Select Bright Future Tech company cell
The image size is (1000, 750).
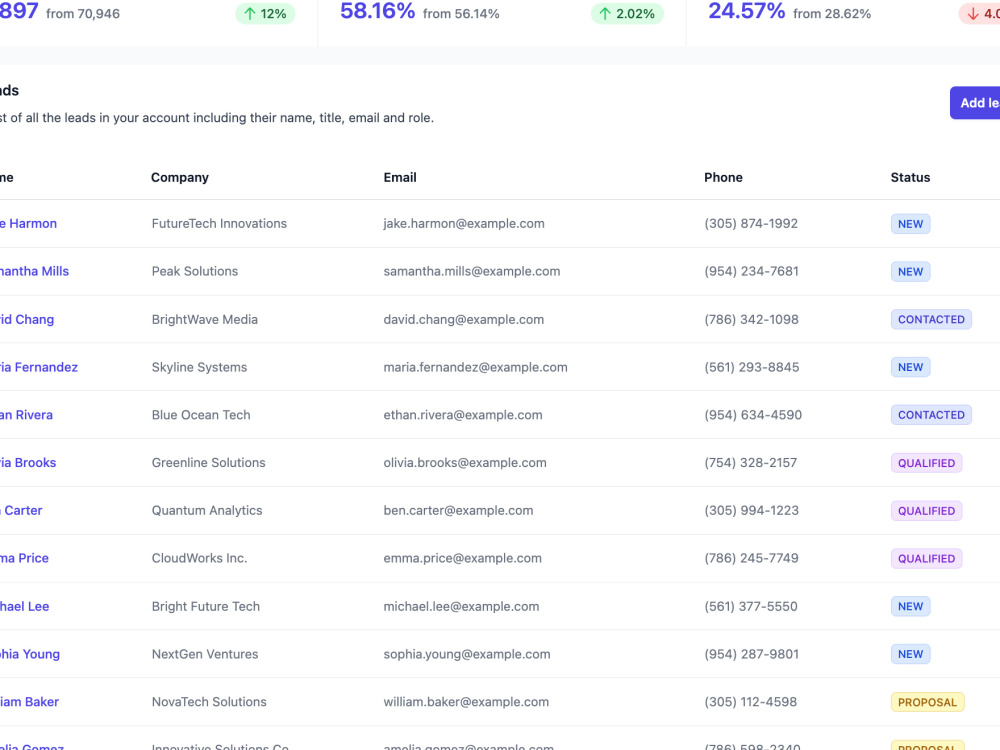[205, 606]
